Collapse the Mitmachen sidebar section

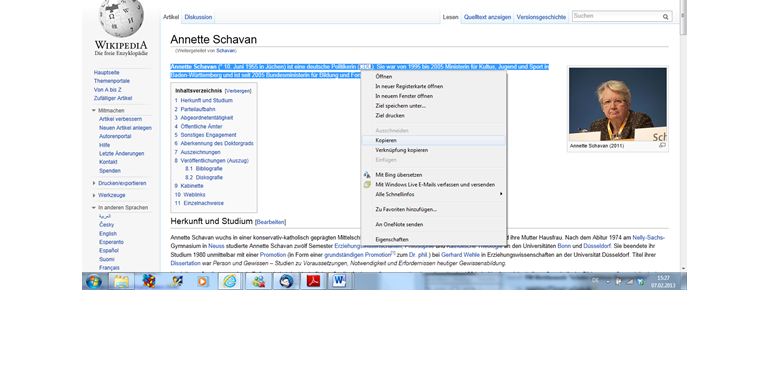tap(94, 111)
